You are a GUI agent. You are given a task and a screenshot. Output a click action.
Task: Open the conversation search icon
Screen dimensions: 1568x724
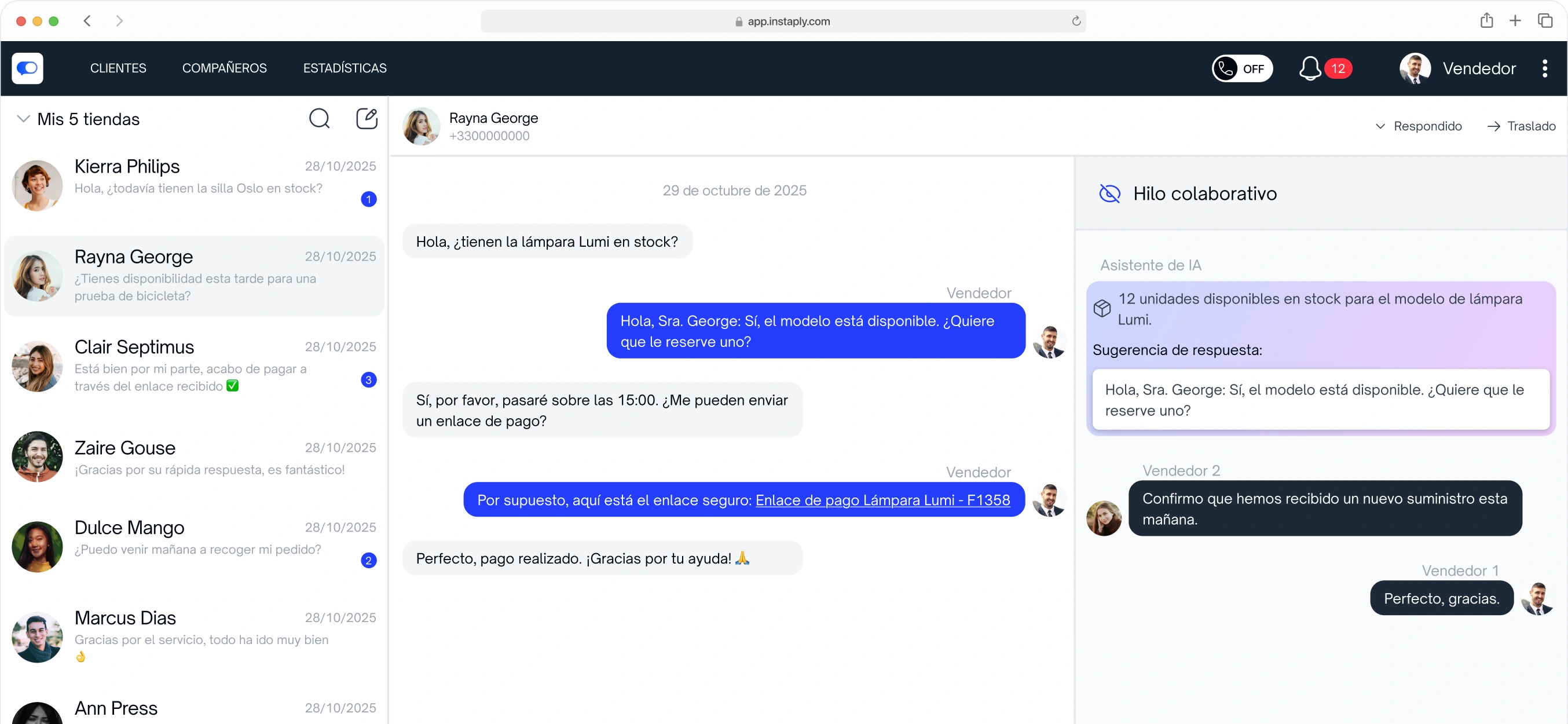click(x=319, y=118)
